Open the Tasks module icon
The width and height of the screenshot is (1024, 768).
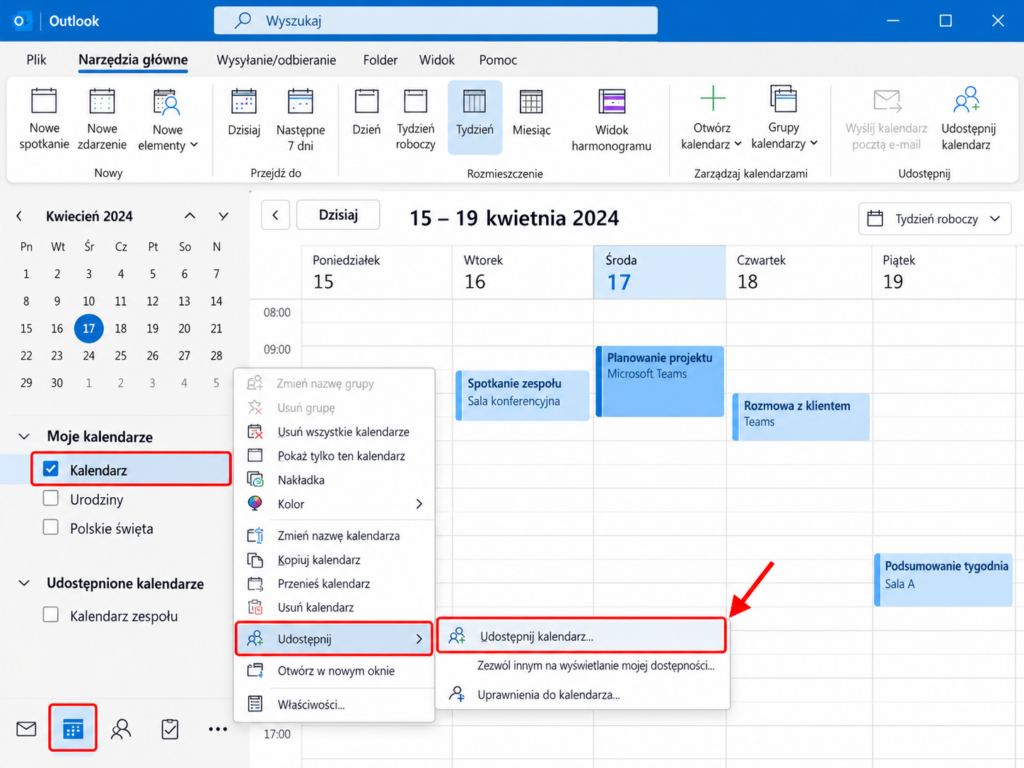(x=170, y=729)
